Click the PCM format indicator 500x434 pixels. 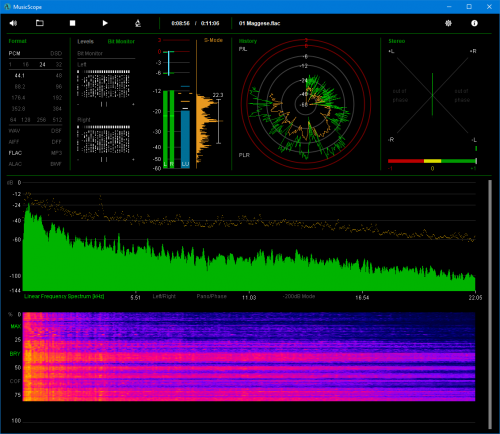click(14, 53)
